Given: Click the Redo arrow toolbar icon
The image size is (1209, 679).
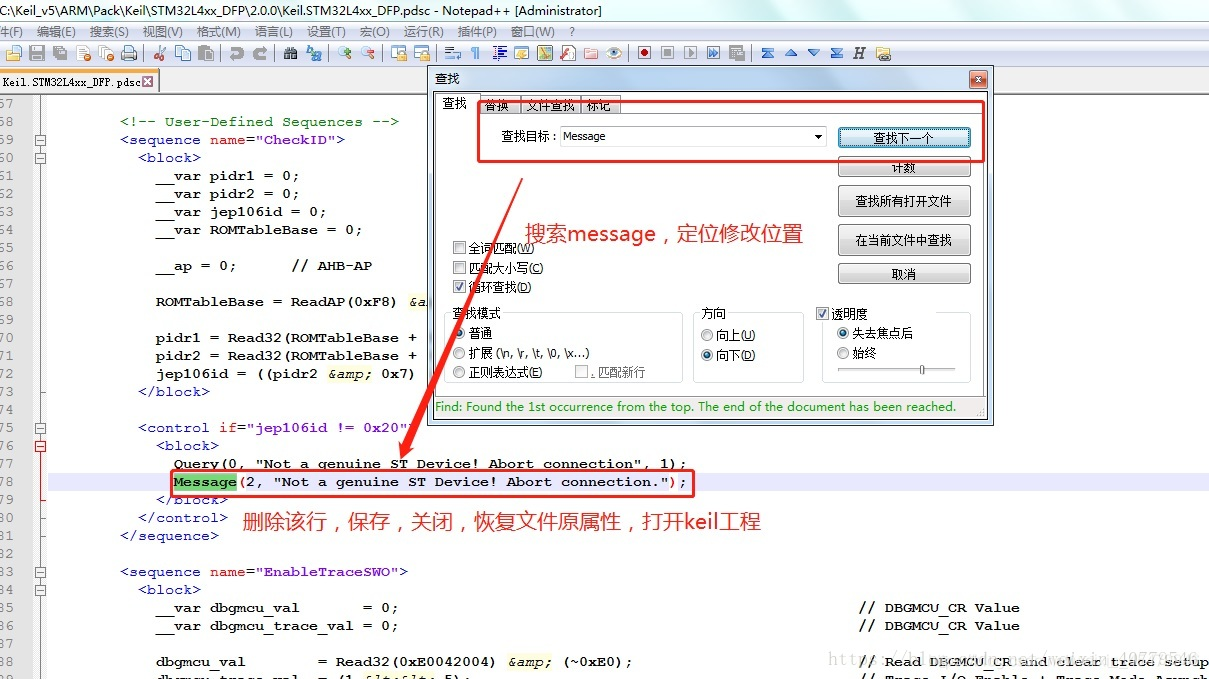Looking at the screenshot, I should point(260,52).
